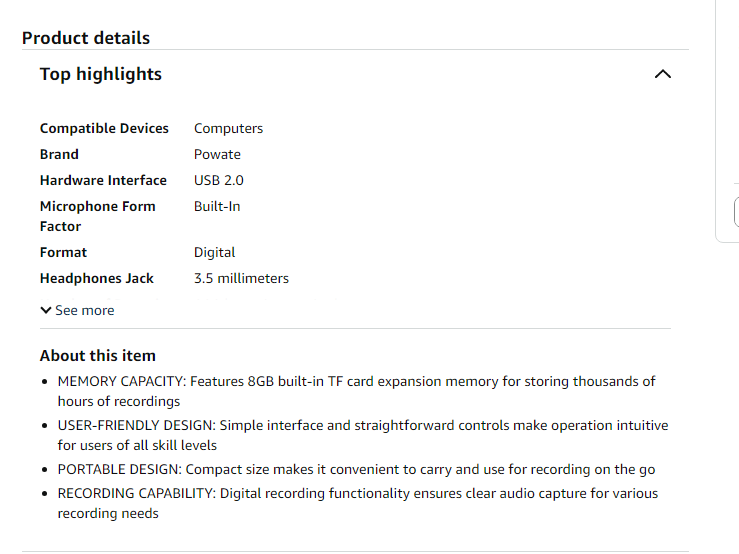Expand the See more link text
Screen dimensions: 739x554
[85, 311]
